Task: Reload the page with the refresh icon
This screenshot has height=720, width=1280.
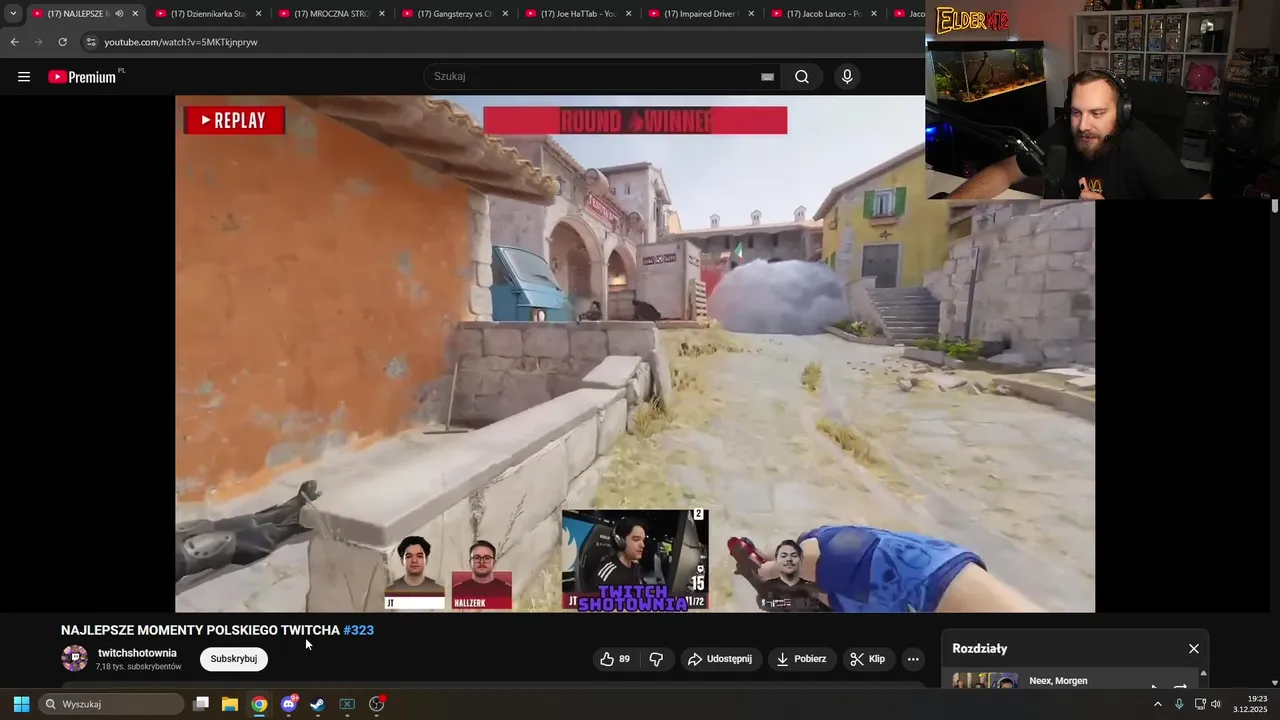Action: 62,42
